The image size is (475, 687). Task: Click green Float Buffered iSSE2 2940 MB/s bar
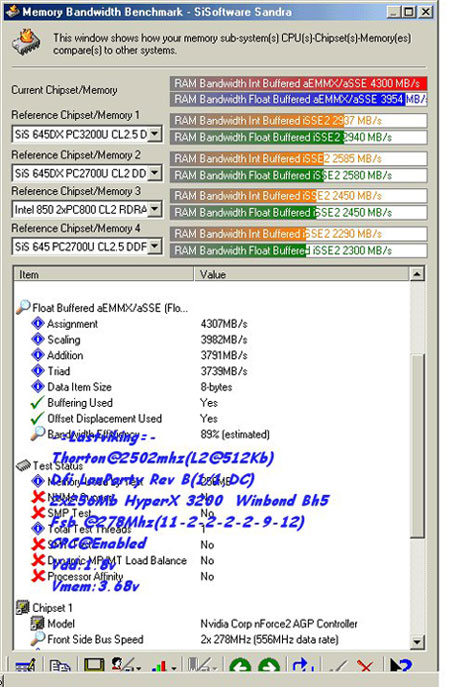point(298,137)
